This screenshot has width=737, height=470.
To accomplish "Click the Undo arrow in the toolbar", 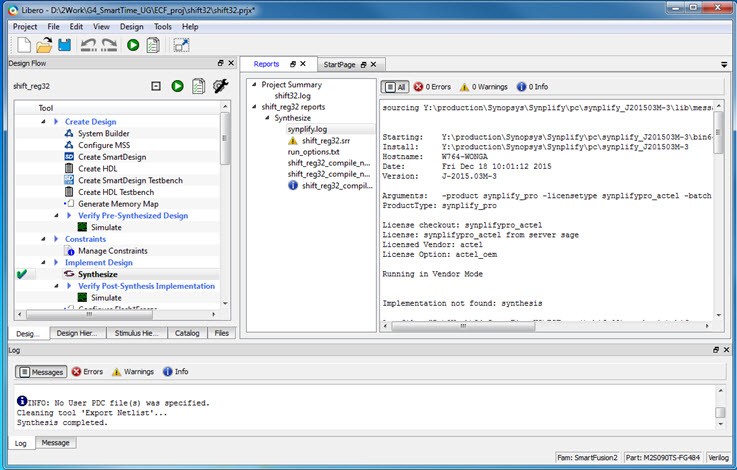I will click(87, 44).
